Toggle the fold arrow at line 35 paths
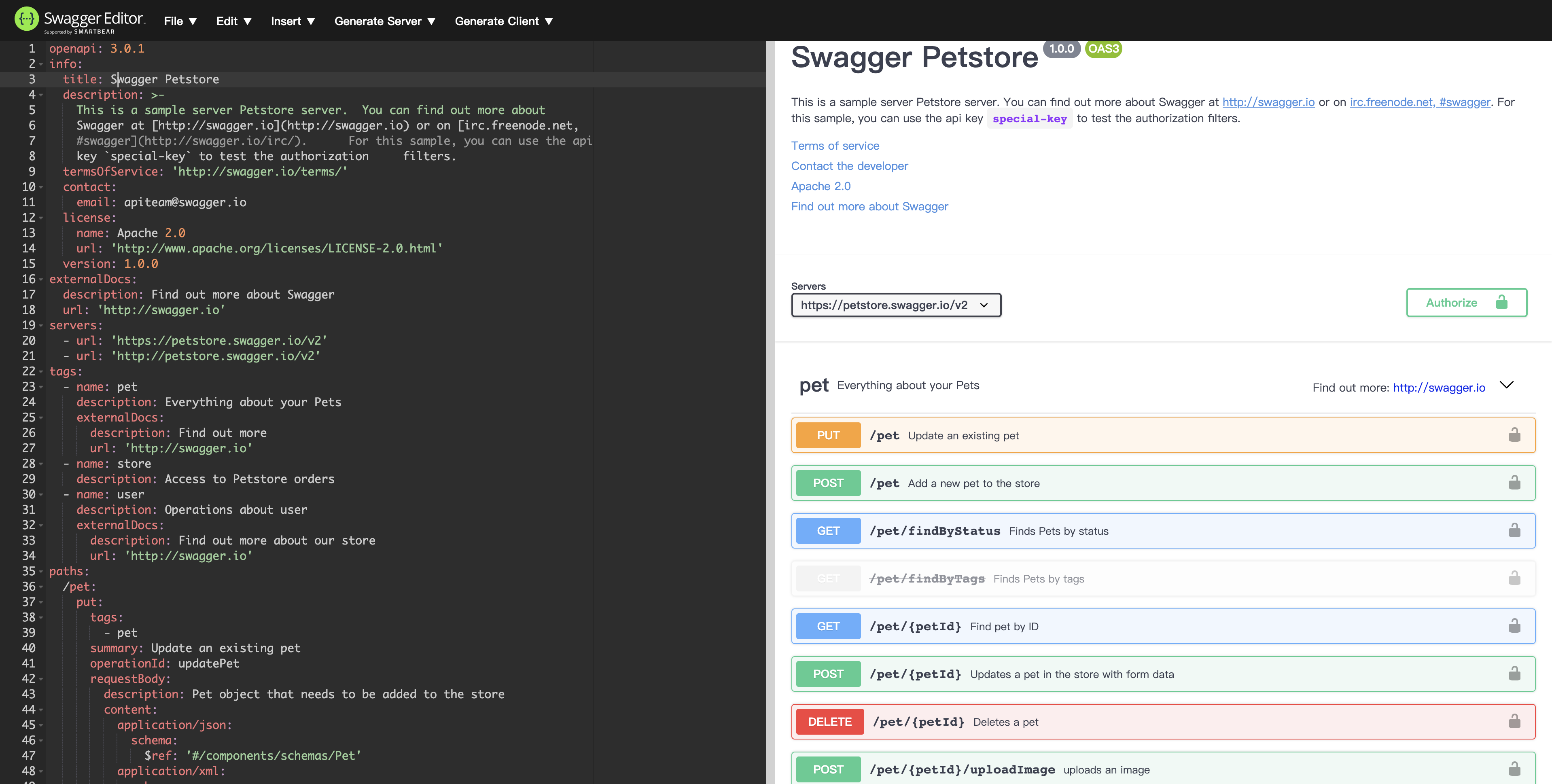Viewport: 1552px width, 784px height. [41, 571]
